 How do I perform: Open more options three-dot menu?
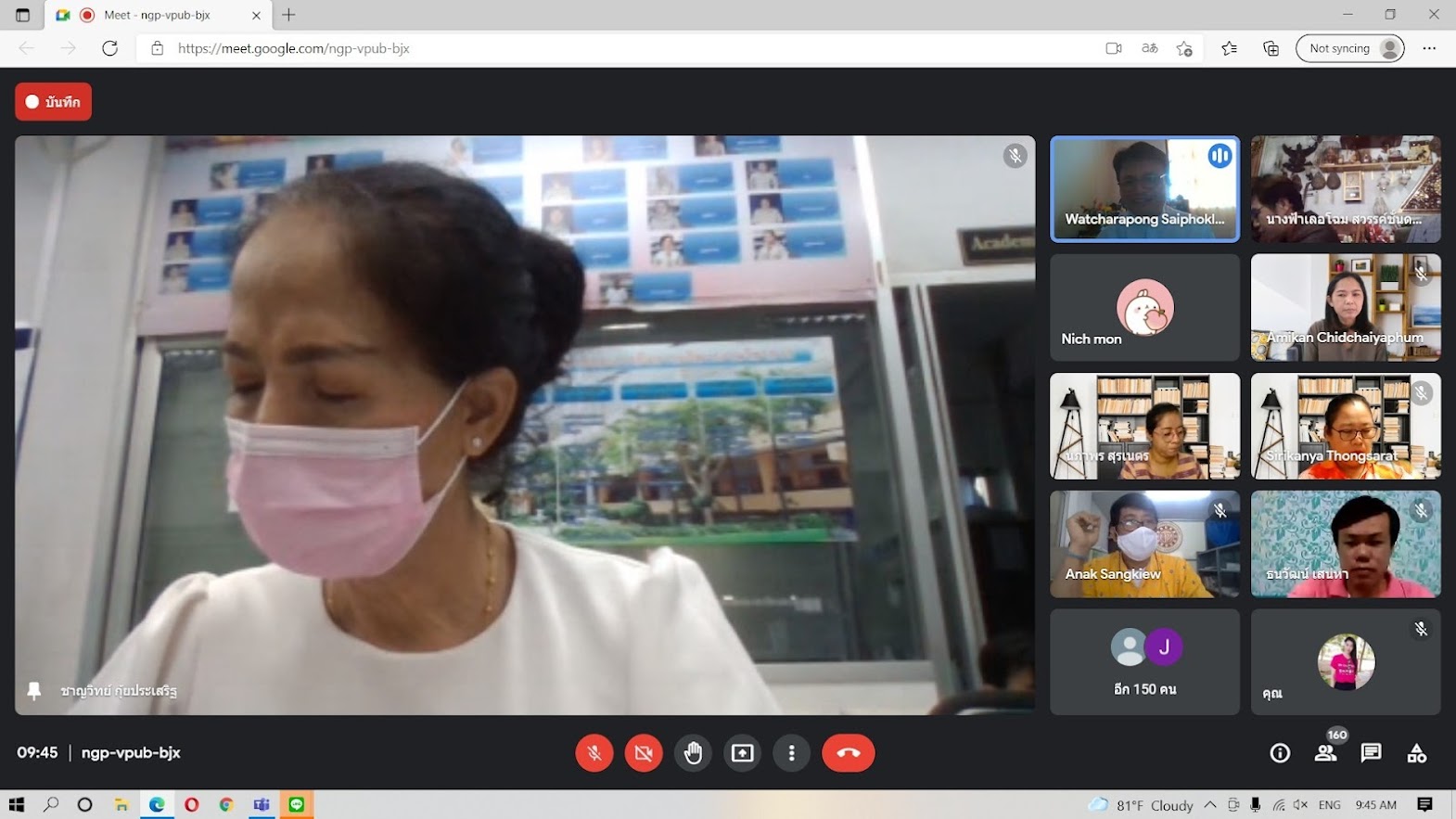(792, 753)
